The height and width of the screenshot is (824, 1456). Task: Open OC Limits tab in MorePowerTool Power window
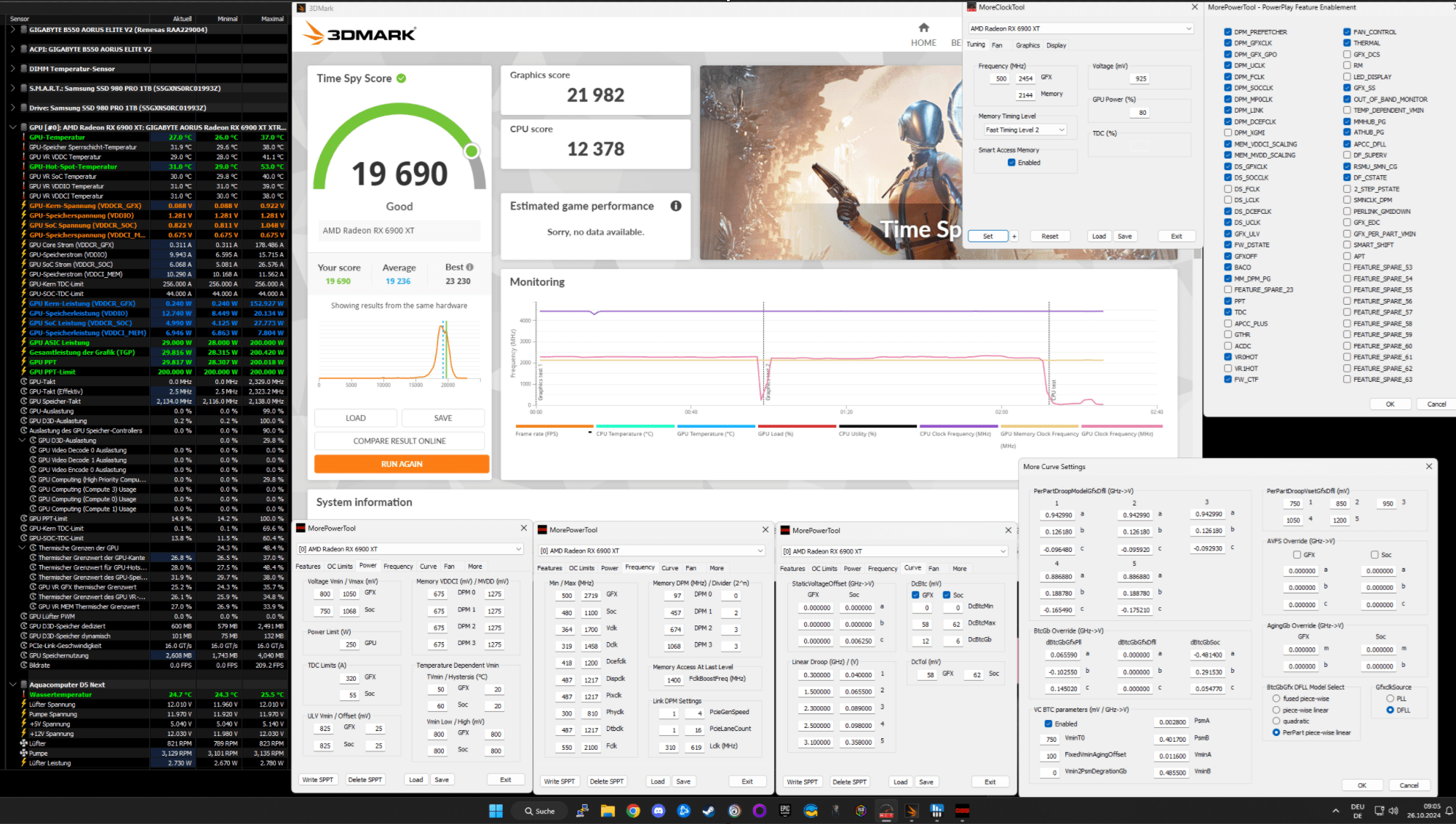pos(340,566)
